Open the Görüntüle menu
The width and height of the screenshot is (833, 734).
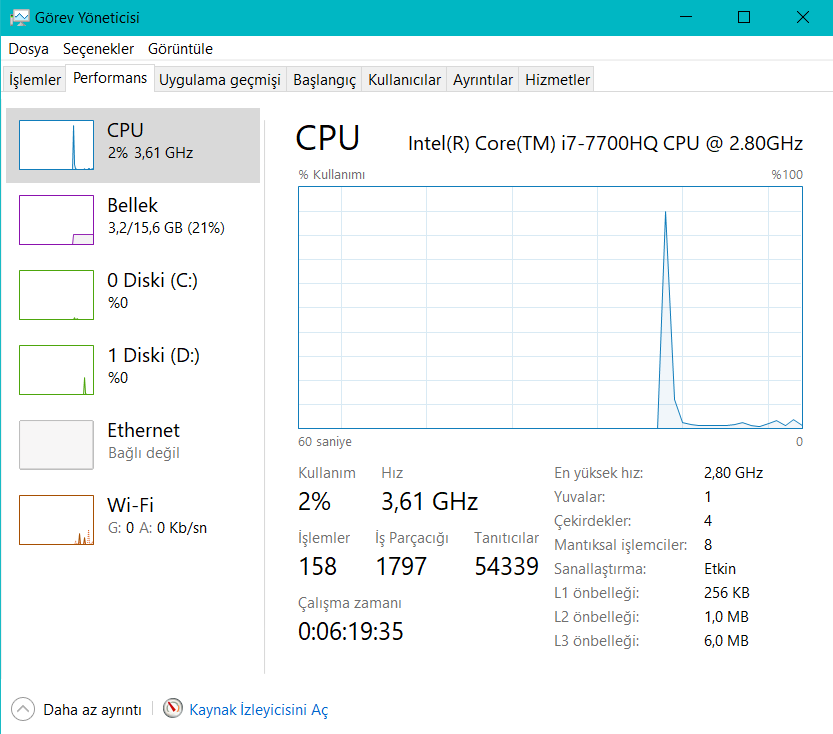point(180,49)
